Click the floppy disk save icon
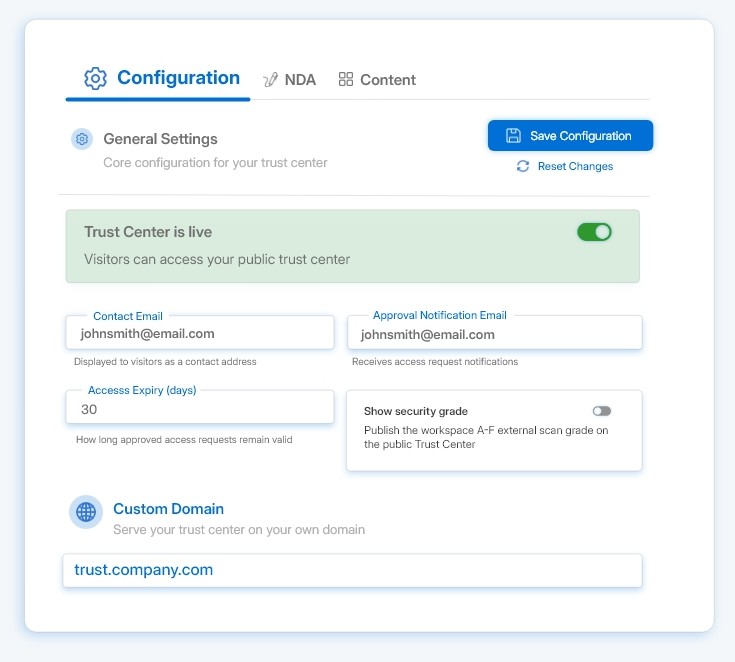Image resolution: width=735 pixels, height=662 pixels. tap(513, 135)
